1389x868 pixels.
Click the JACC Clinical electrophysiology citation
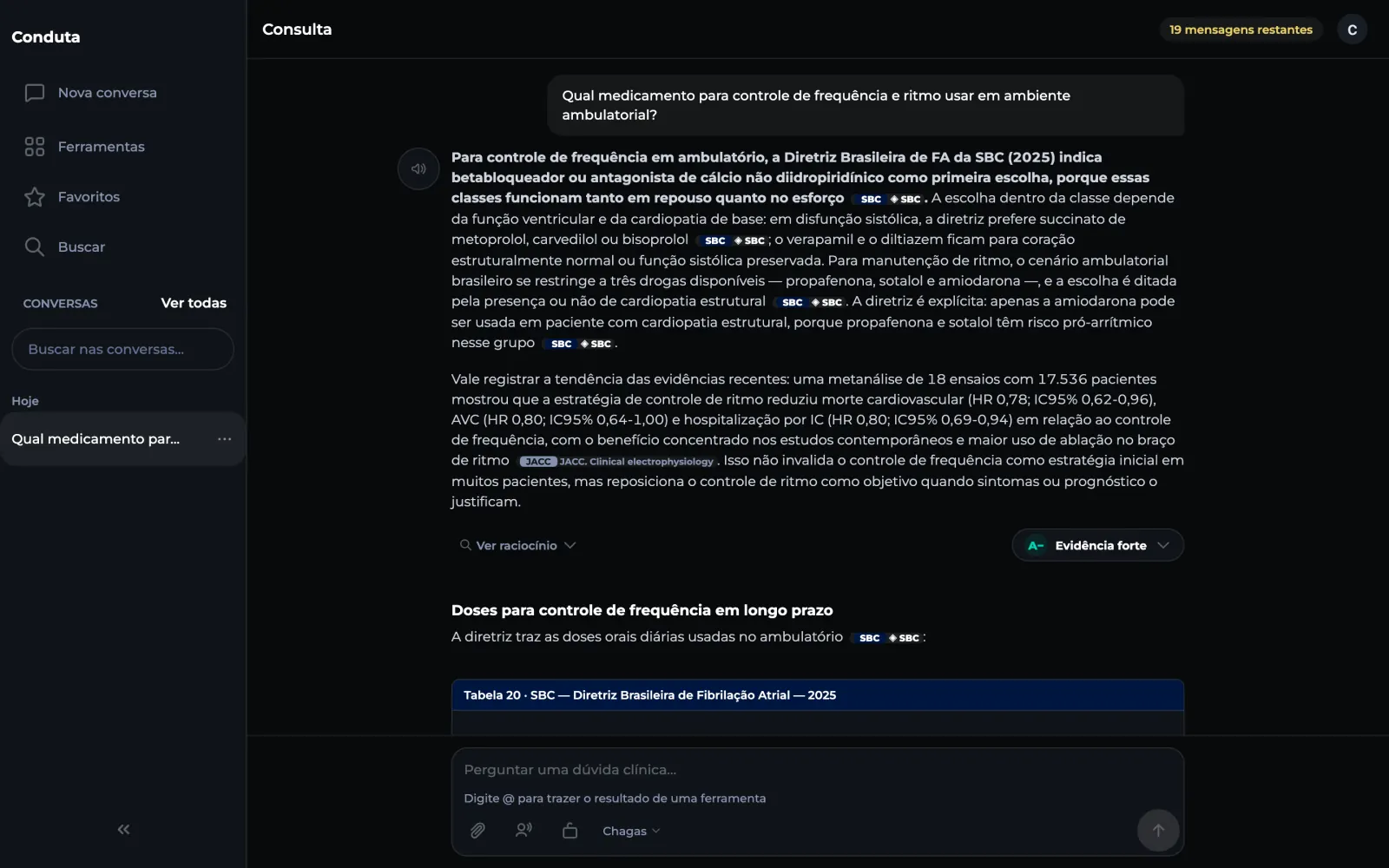pos(616,462)
